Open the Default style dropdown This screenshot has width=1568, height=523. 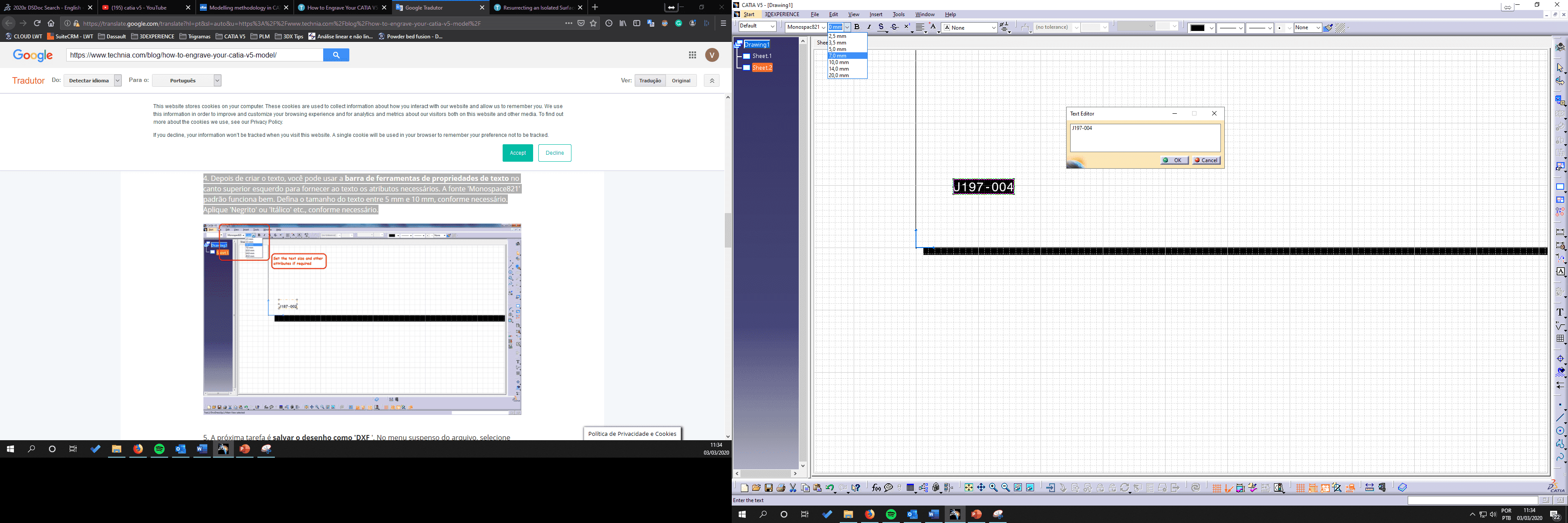point(757,26)
